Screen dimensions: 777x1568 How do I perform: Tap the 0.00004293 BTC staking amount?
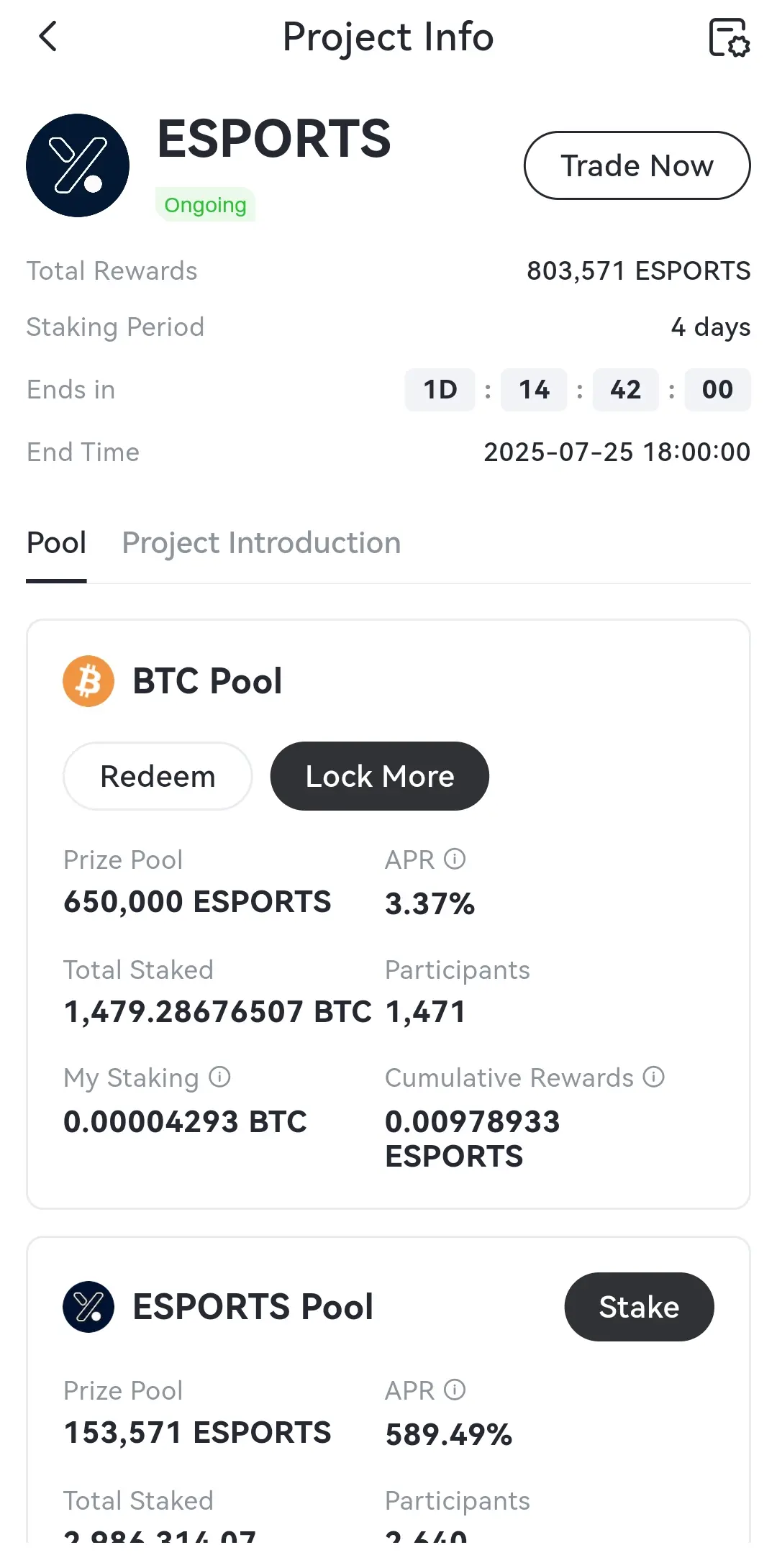click(x=185, y=1121)
